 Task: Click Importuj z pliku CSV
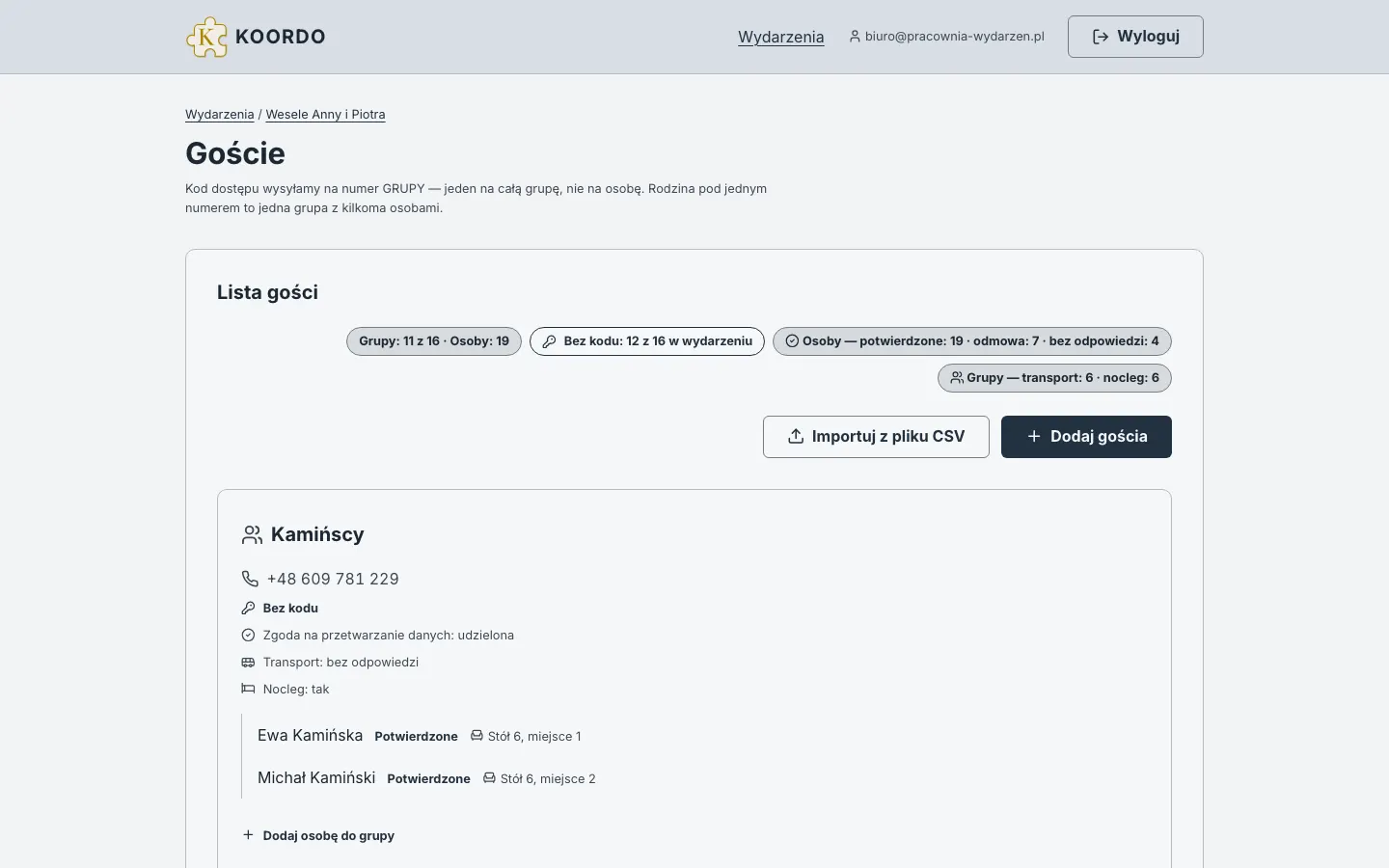pyautogui.click(x=876, y=437)
